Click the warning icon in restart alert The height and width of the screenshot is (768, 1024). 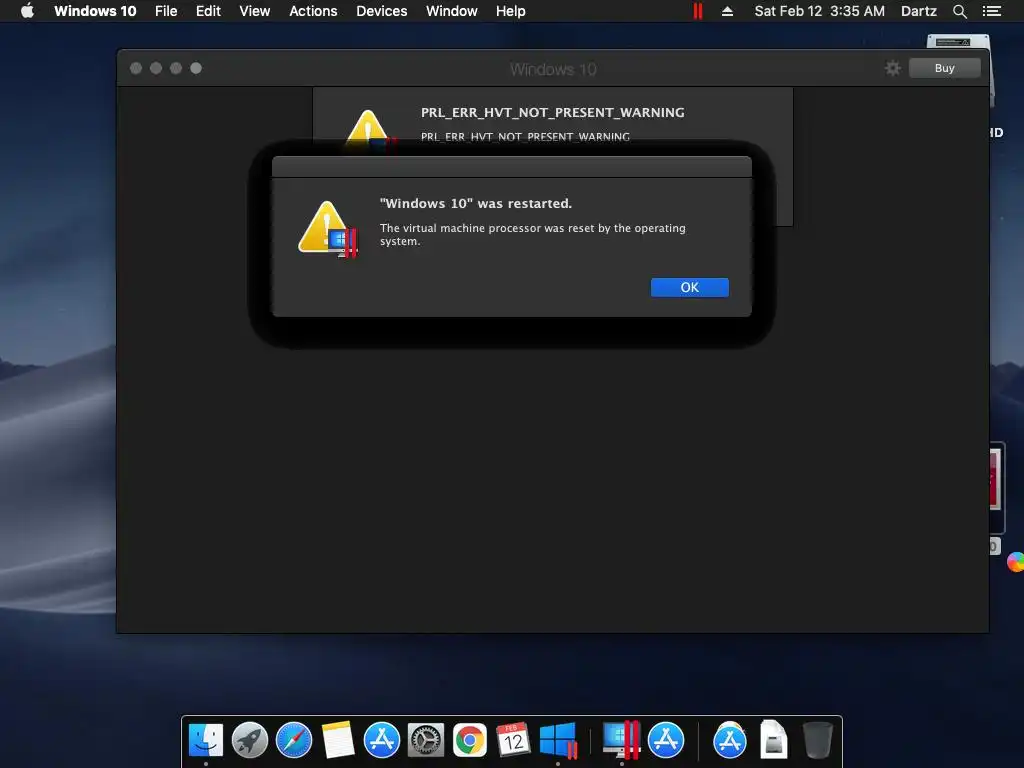click(x=327, y=229)
